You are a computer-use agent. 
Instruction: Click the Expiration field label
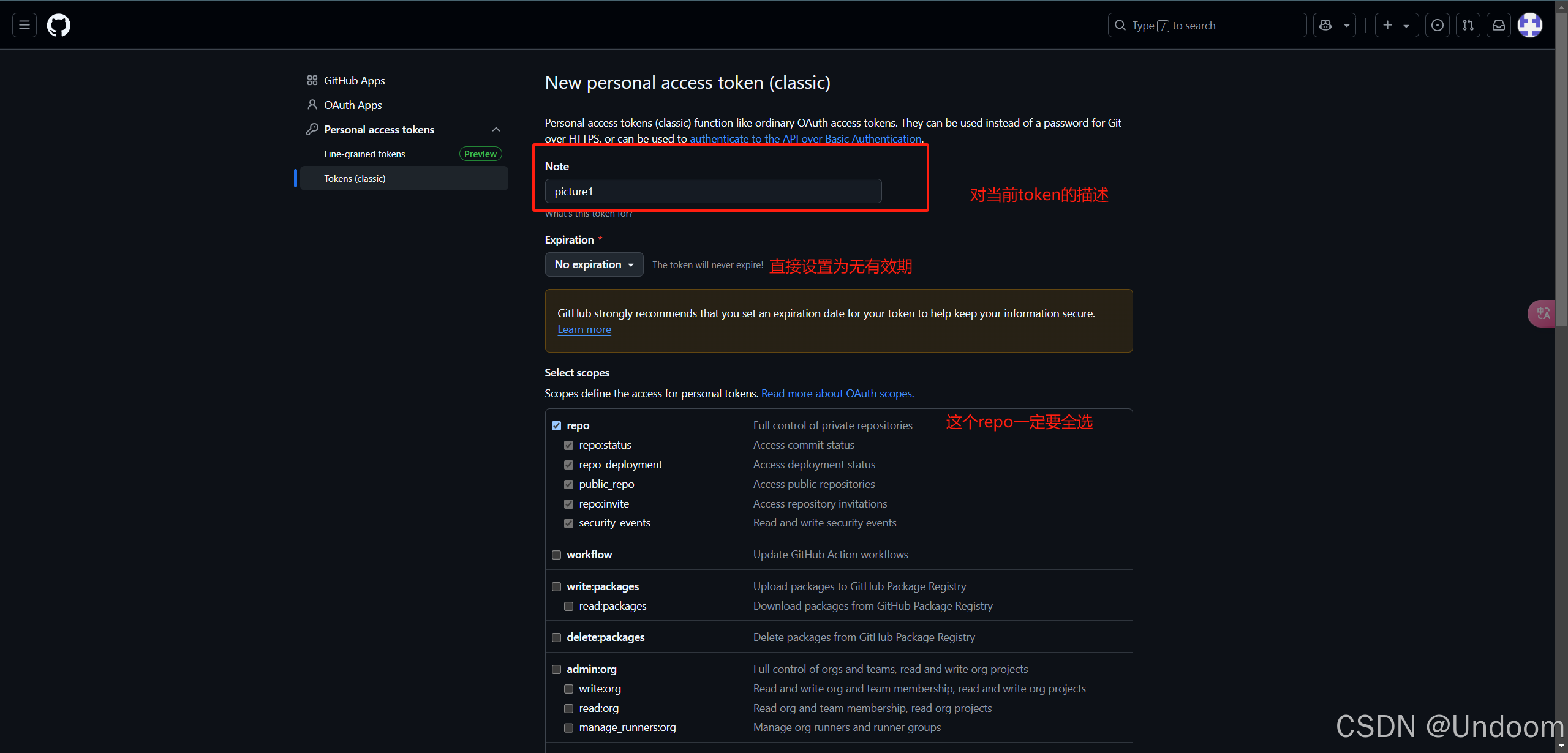(569, 239)
